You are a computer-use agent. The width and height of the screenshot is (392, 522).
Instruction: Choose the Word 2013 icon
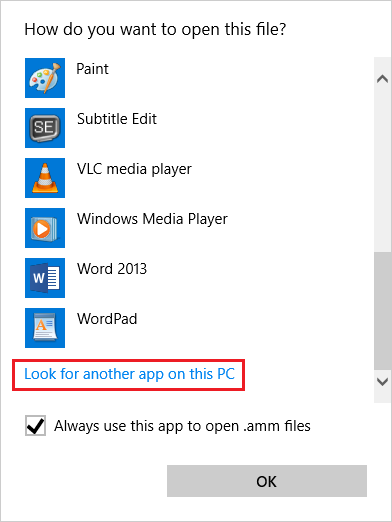[45, 278]
